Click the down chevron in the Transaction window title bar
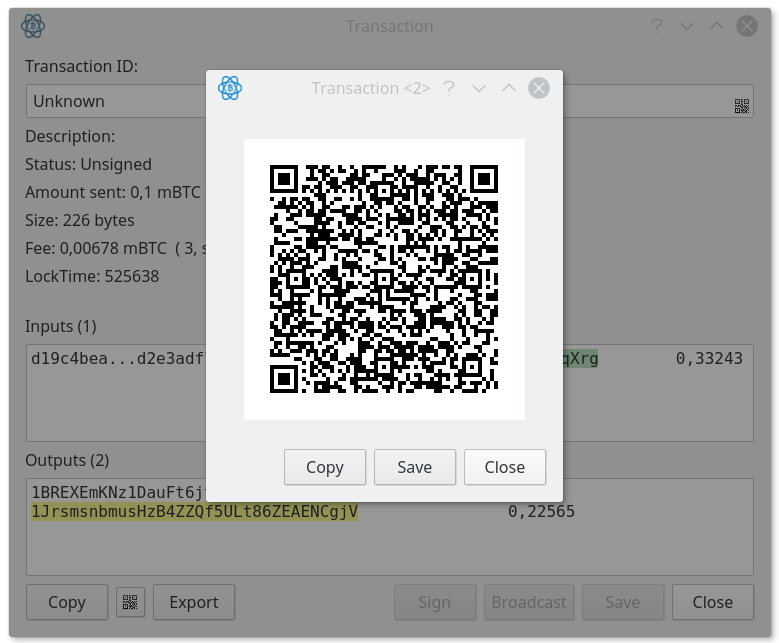Image resolution: width=779 pixels, height=643 pixels. click(687, 26)
